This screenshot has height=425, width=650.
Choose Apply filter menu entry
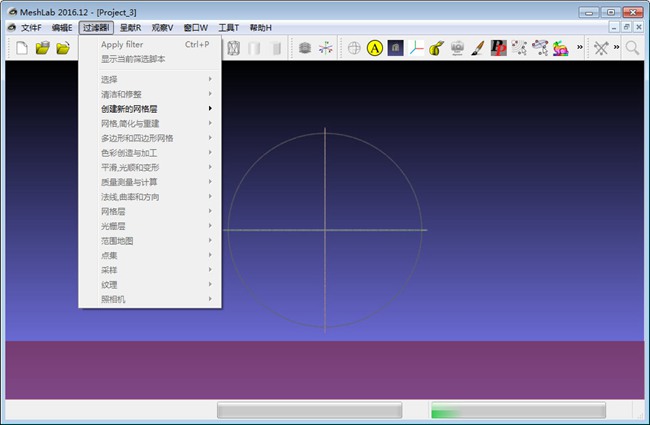(150, 44)
